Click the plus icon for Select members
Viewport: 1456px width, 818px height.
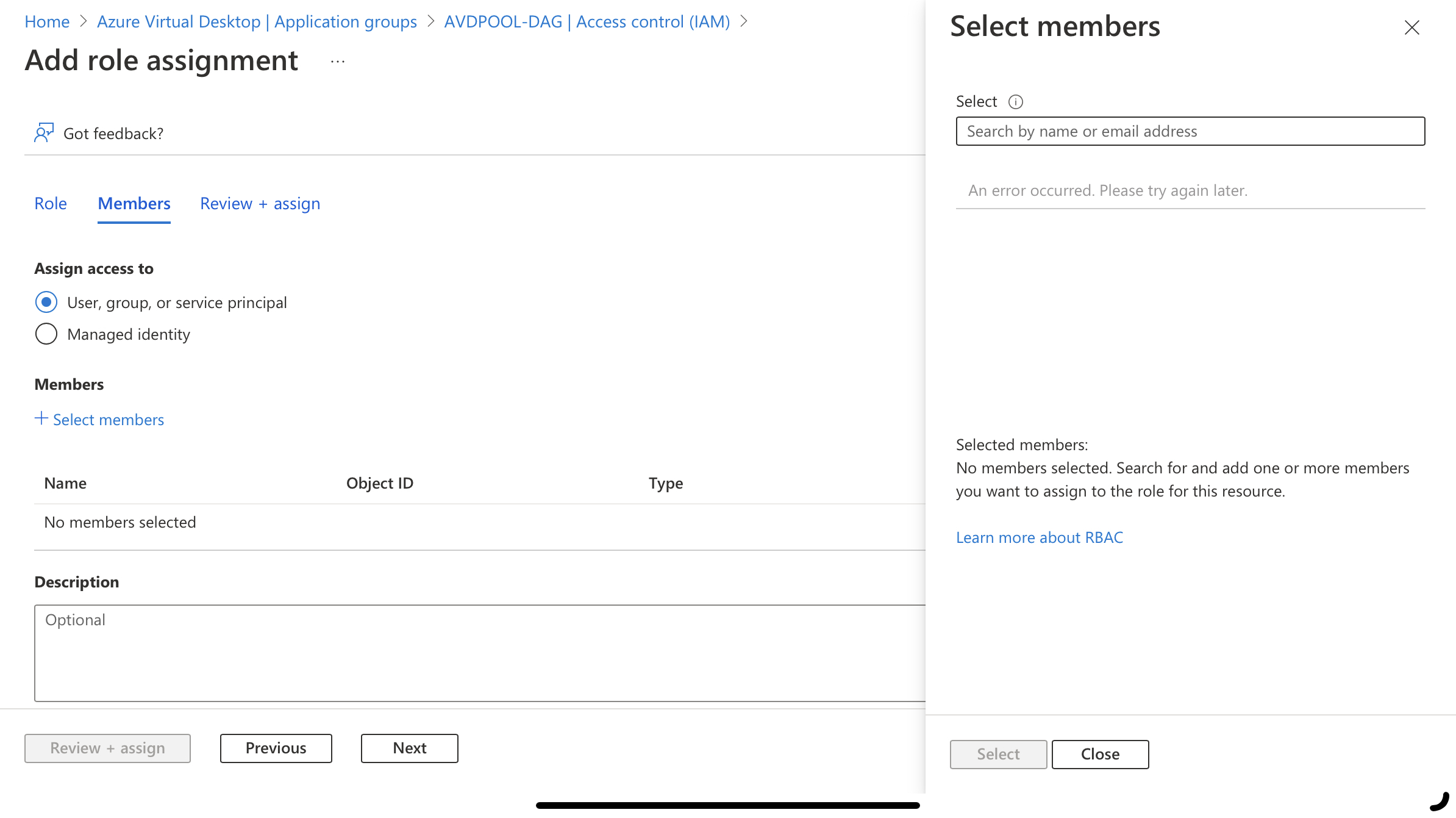coord(41,418)
